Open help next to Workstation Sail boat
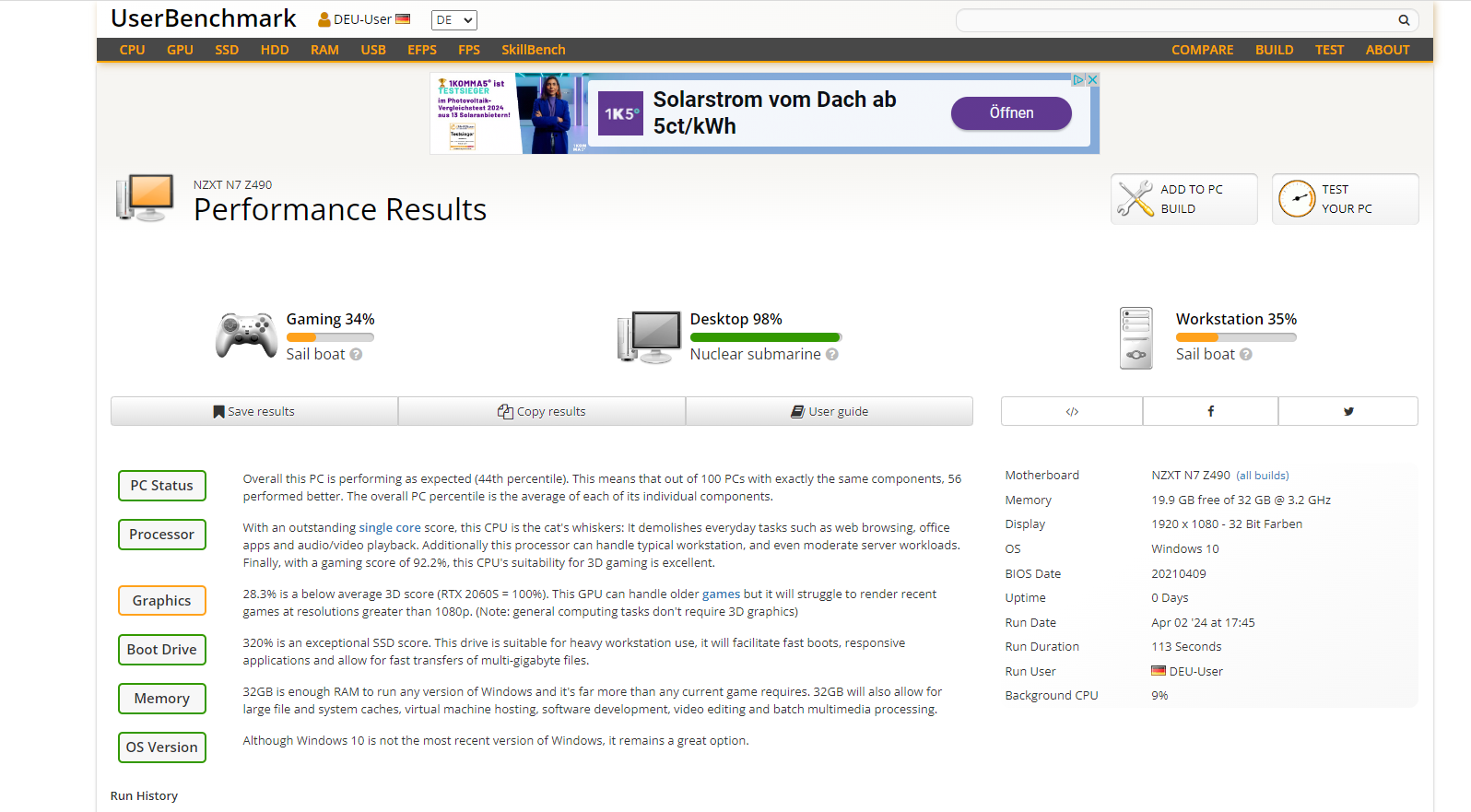Image resolution: width=1471 pixels, height=812 pixels. click(1246, 354)
